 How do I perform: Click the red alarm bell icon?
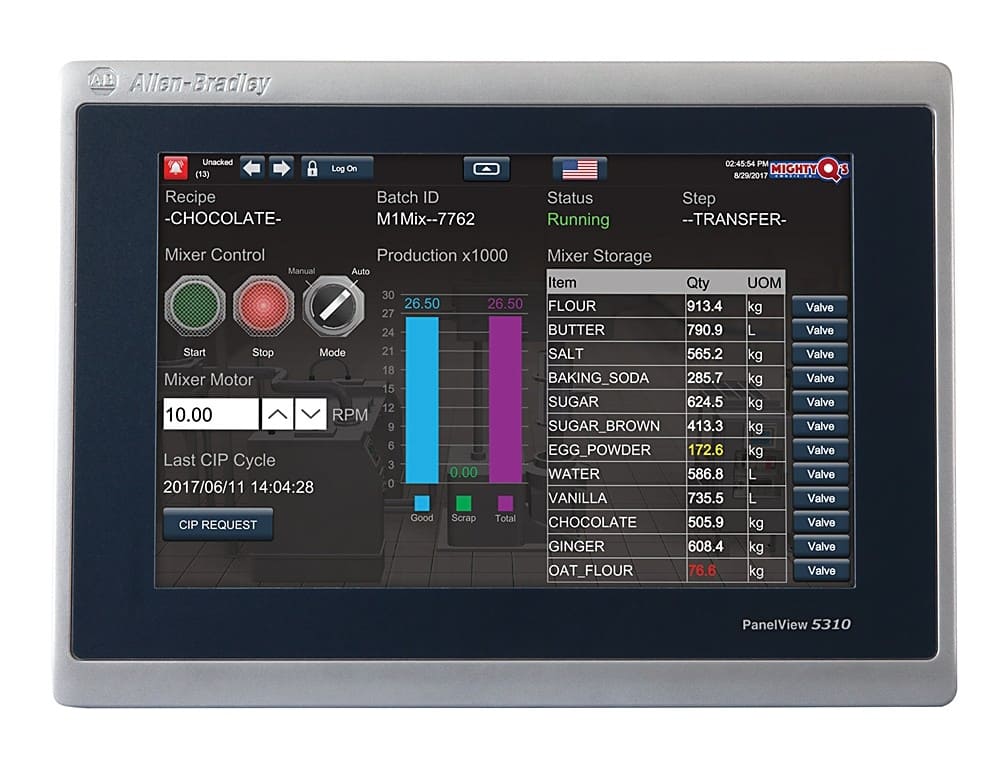[180, 169]
